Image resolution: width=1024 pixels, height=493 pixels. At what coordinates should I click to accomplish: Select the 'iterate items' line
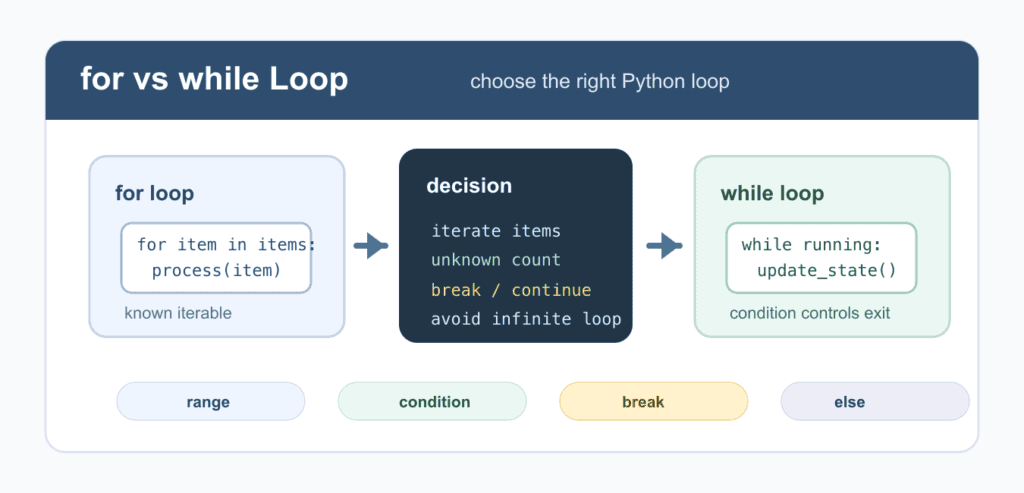496,231
